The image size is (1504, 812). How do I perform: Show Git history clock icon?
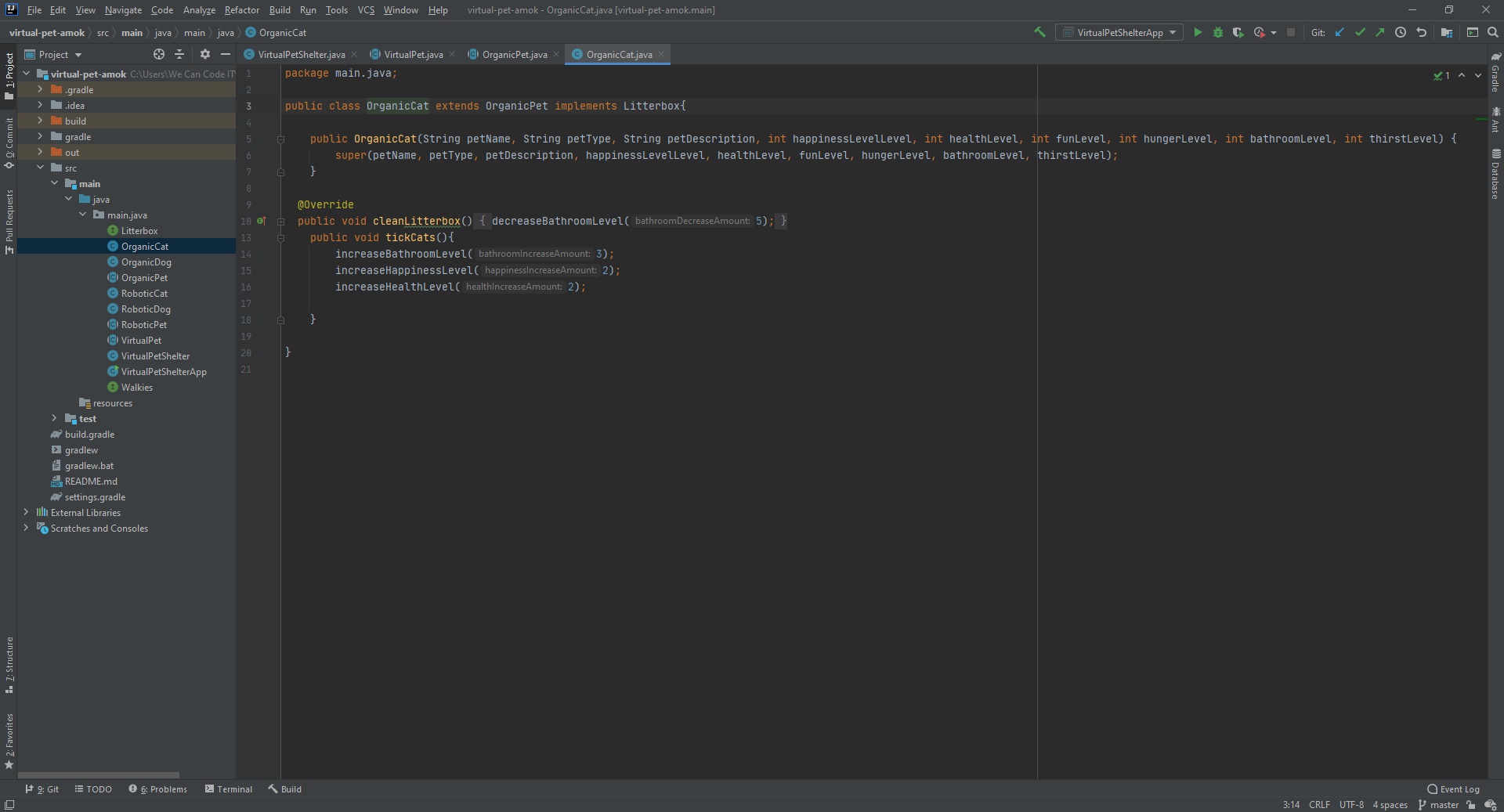1401,32
